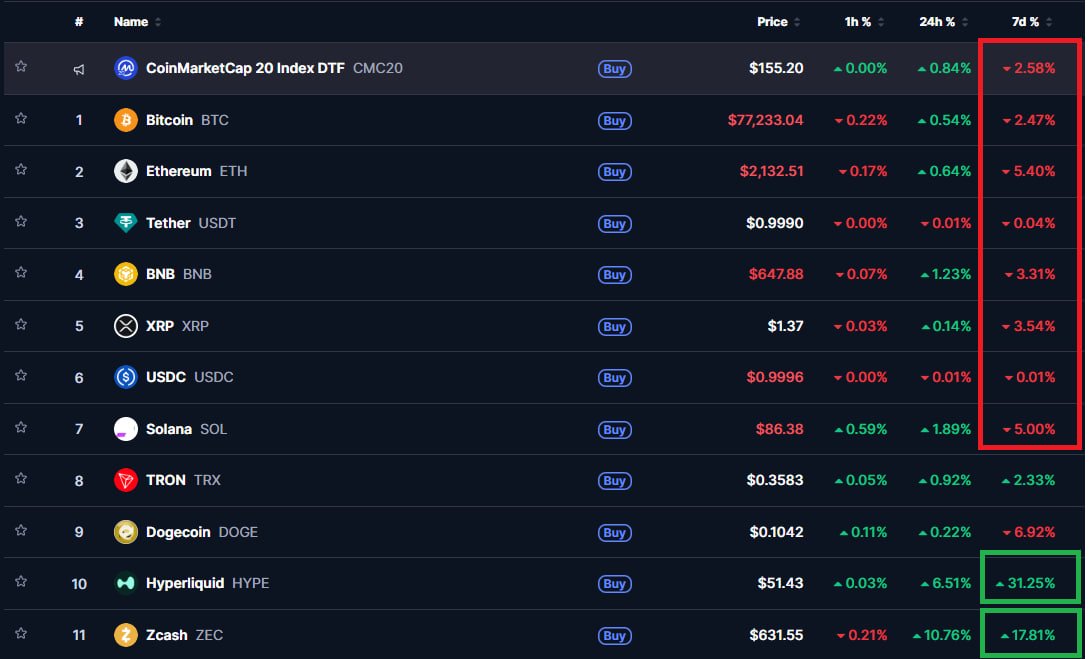This screenshot has height=659, width=1089.
Task: Open the Solana SOL name link
Action: click(x=186, y=429)
